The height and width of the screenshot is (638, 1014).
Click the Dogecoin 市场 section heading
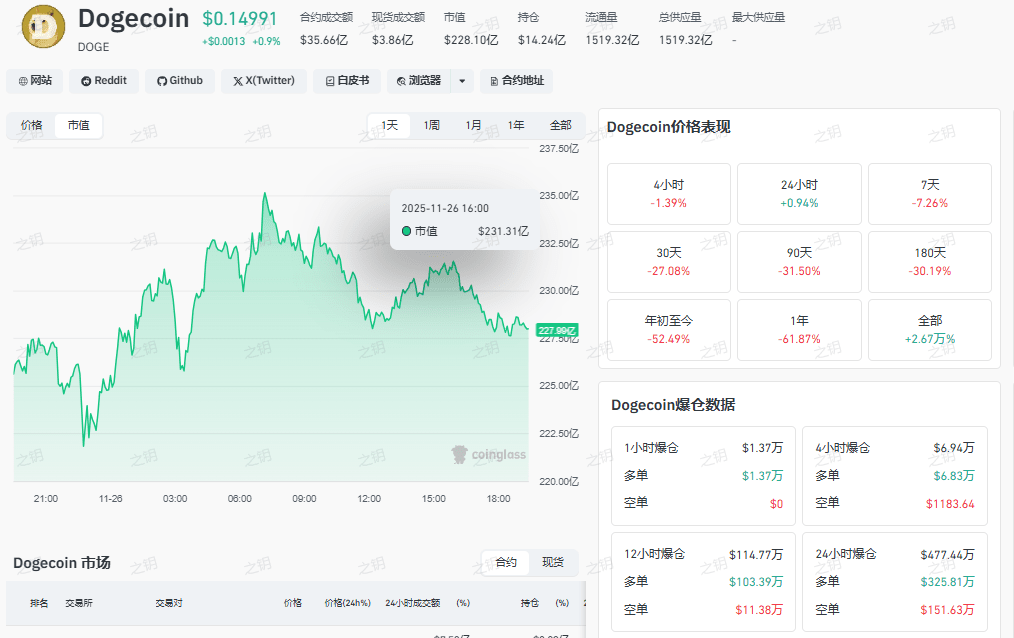(61, 563)
